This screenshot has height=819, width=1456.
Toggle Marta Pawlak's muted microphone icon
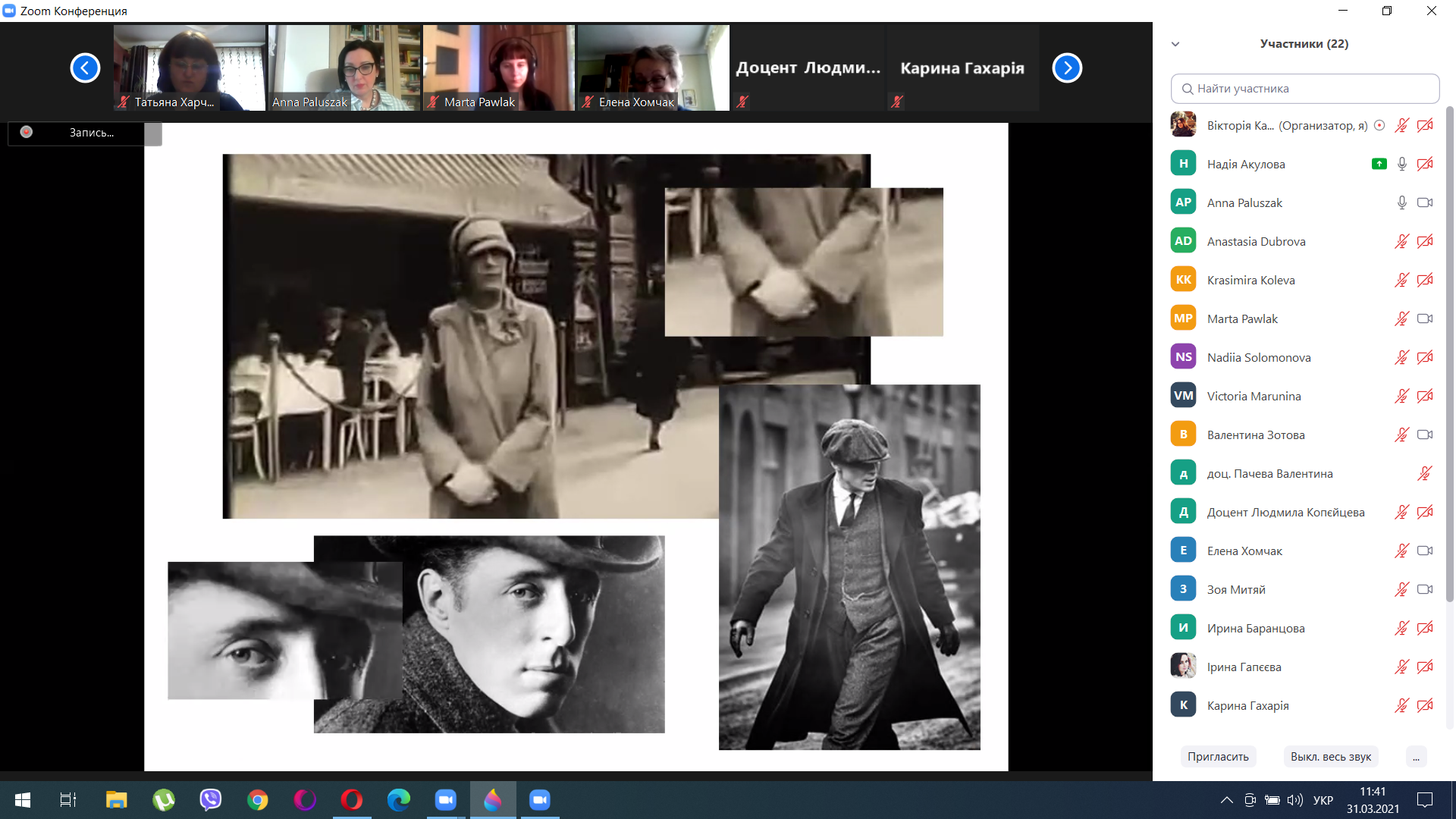click(1401, 318)
